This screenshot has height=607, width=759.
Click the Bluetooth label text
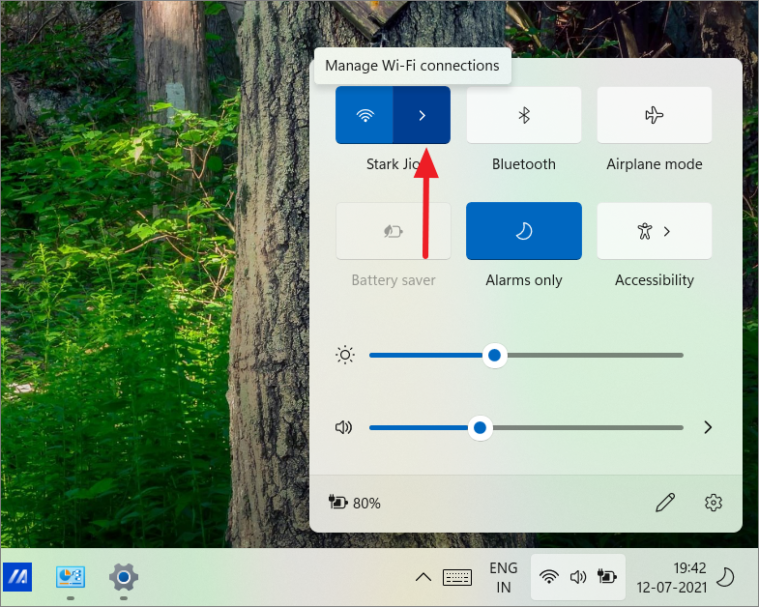(524, 164)
